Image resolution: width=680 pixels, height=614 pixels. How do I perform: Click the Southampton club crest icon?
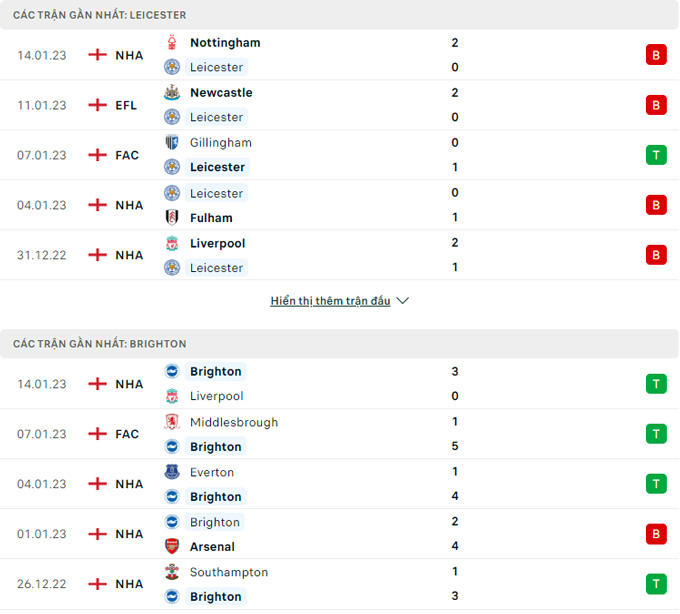[172, 572]
